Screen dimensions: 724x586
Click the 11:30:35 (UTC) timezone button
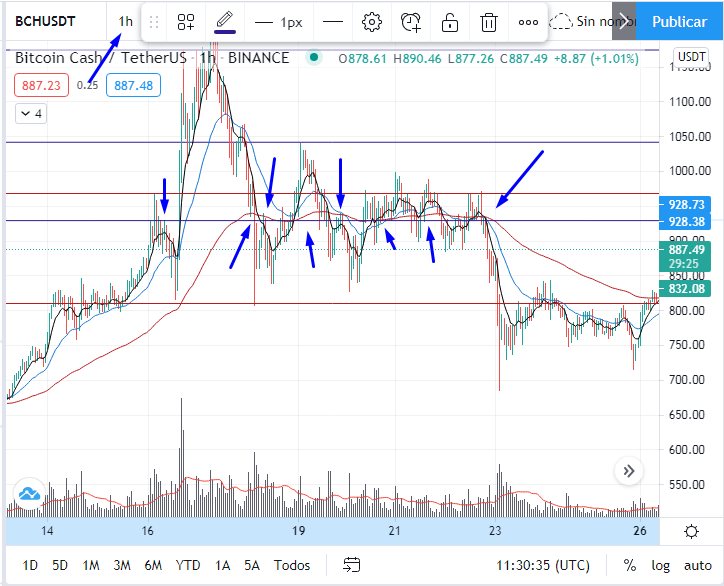tap(543, 565)
